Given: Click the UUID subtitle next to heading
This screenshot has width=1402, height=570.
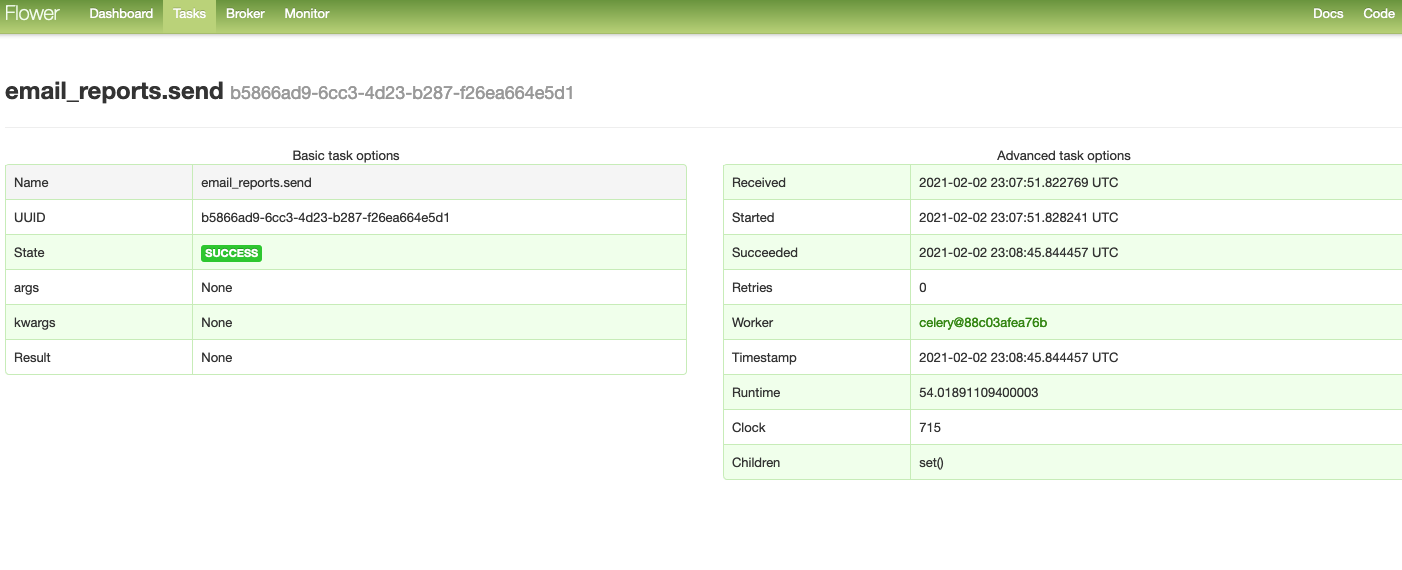Looking at the screenshot, I should (x=402, y=93).
